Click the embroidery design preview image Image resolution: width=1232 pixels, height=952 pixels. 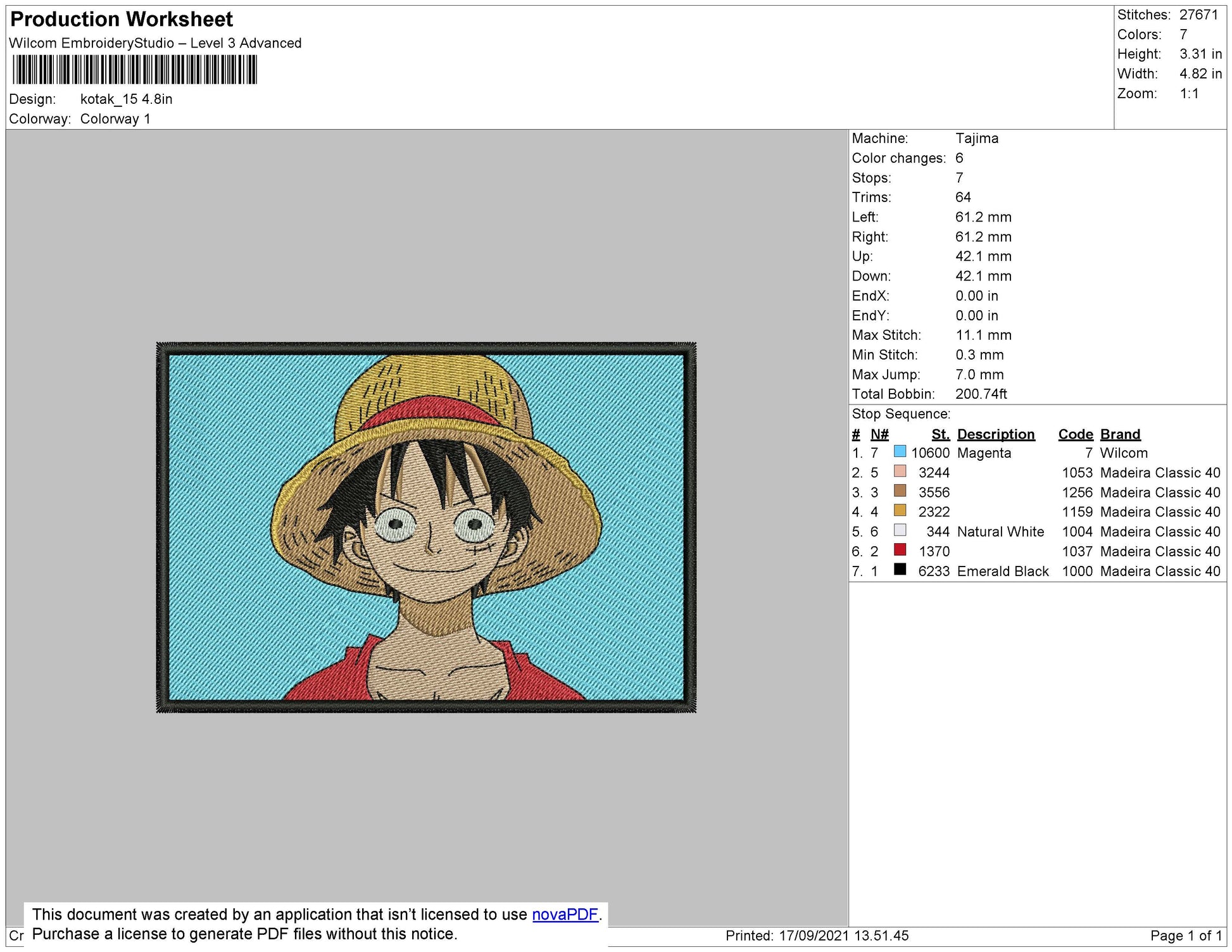(x=426, y=527)
